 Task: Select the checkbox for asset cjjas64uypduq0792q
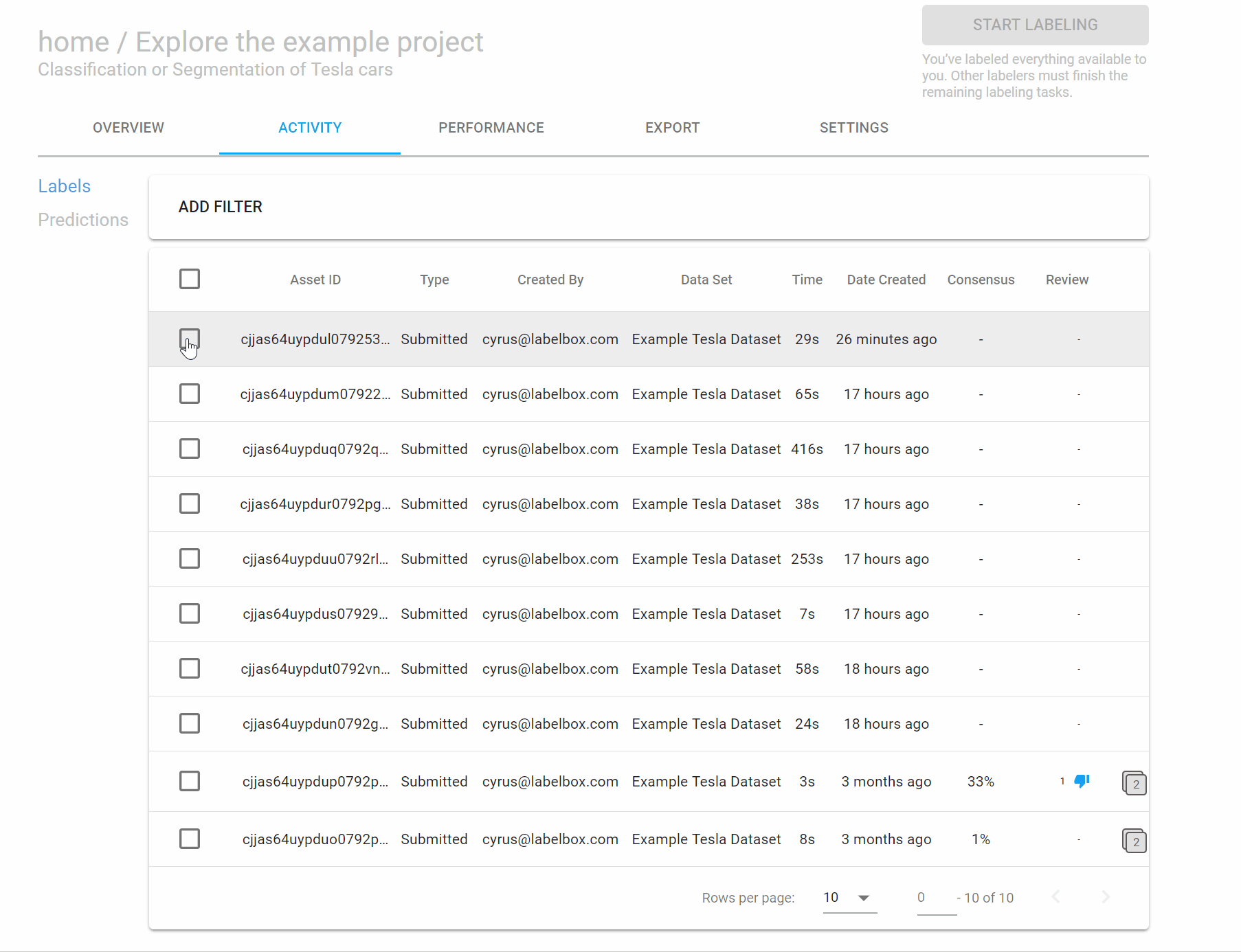[x=190, y=449]
